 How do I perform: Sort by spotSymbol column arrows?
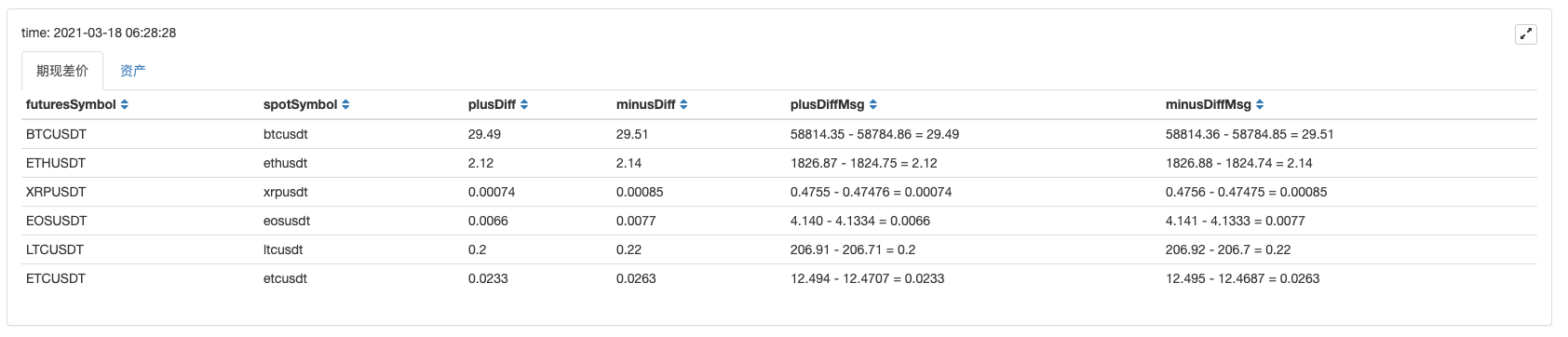345,105
